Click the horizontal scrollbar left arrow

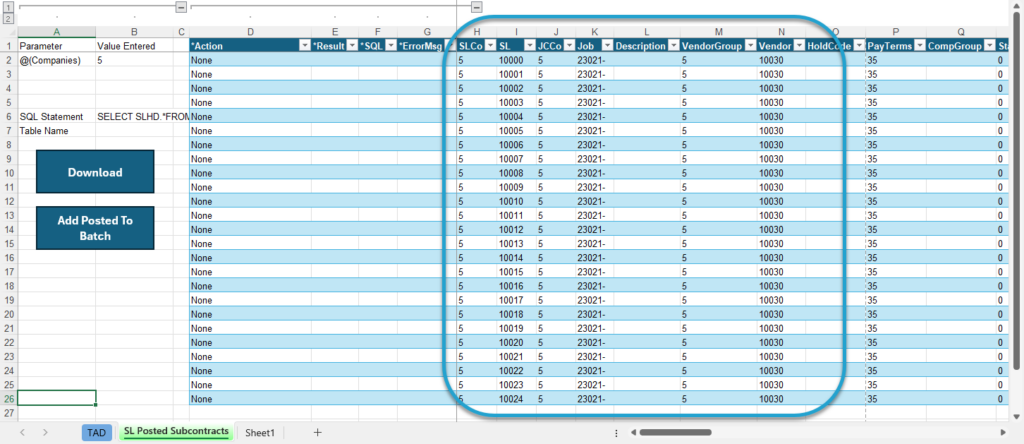(x=632, y=432)
